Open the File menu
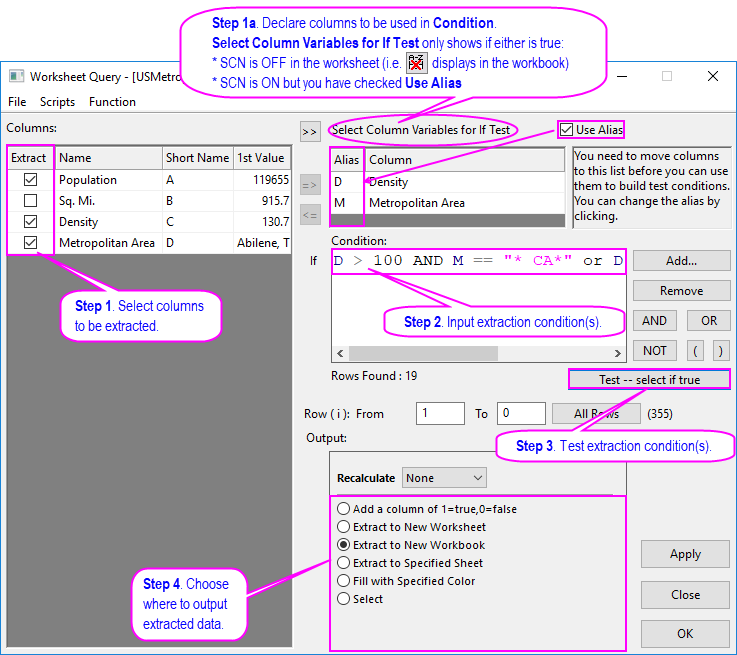 [17, 102]
